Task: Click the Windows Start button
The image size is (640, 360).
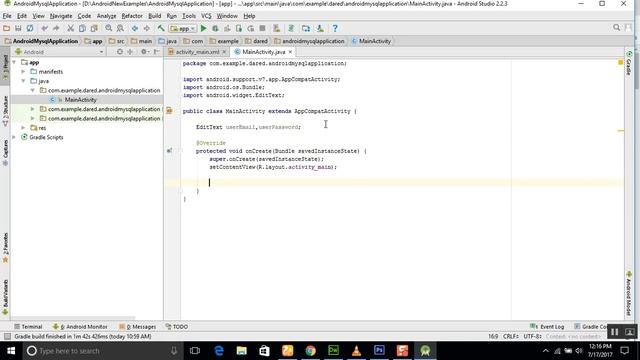Action: [11, 351]
